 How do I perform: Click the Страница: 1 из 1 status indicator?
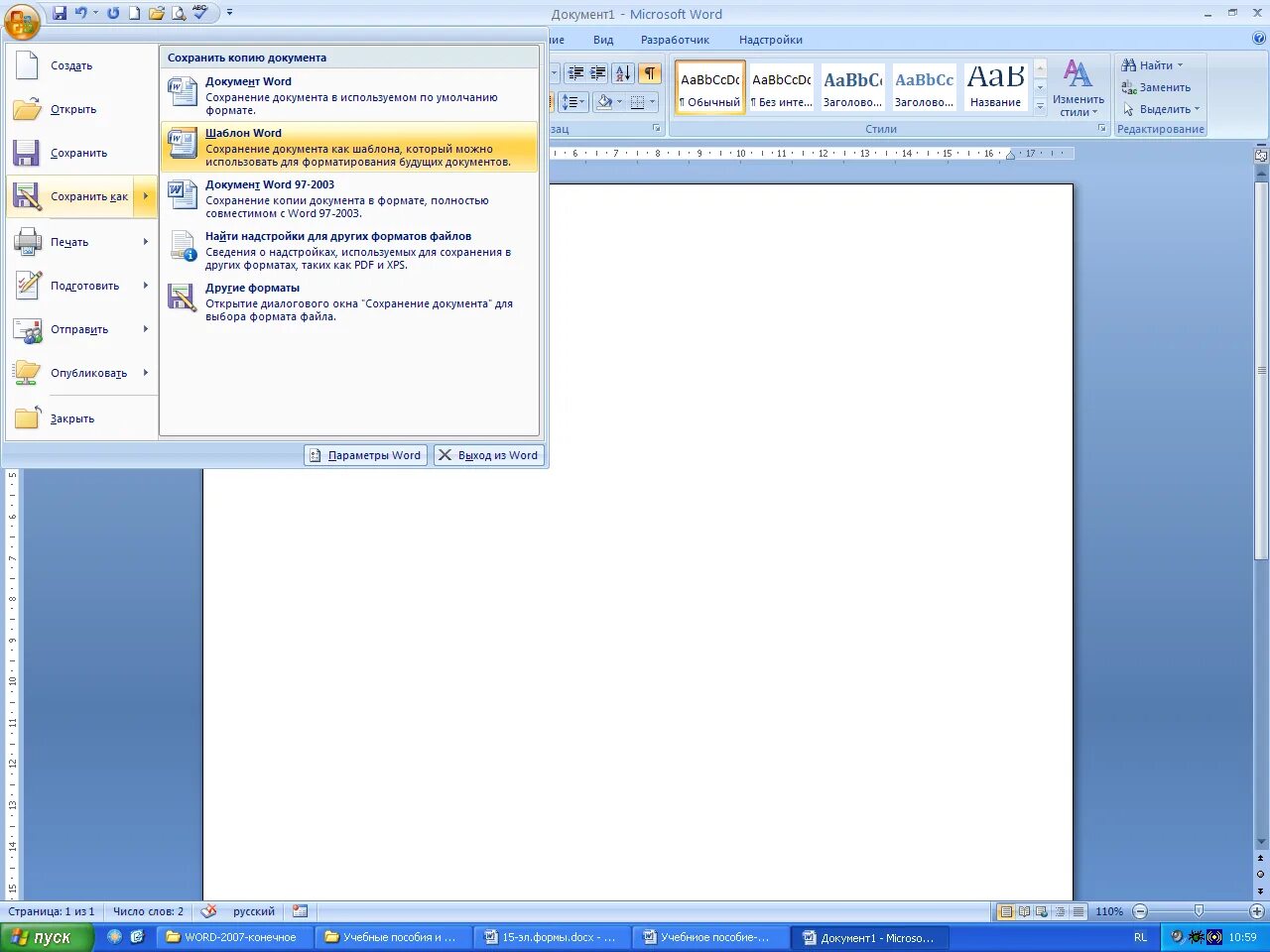pos(52,911)
